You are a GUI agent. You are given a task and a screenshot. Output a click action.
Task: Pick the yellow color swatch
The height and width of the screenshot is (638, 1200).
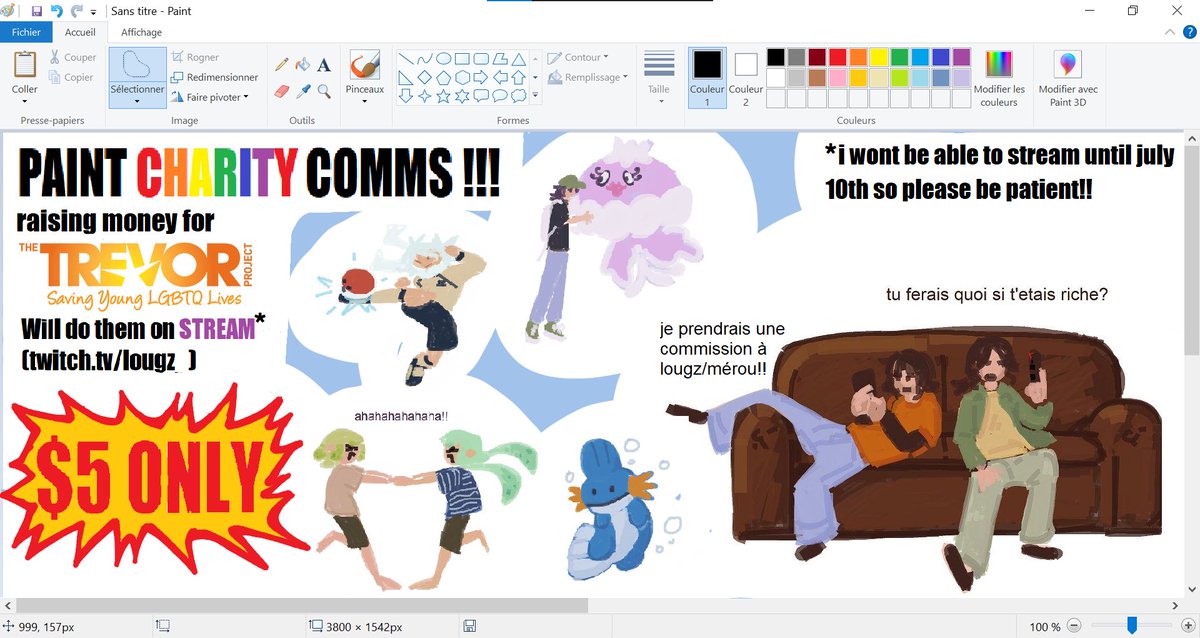(878, 57)
